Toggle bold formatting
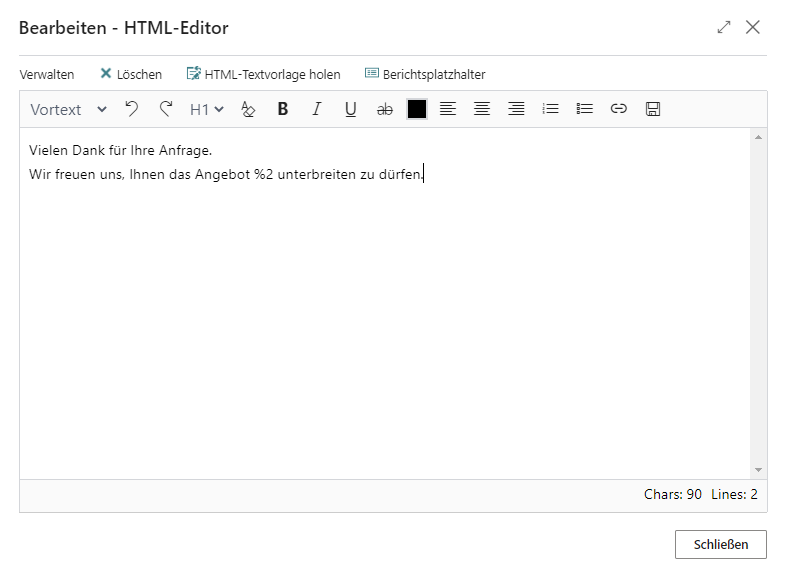This screenshot has height=579, width=786. click(x=283, y=109)
